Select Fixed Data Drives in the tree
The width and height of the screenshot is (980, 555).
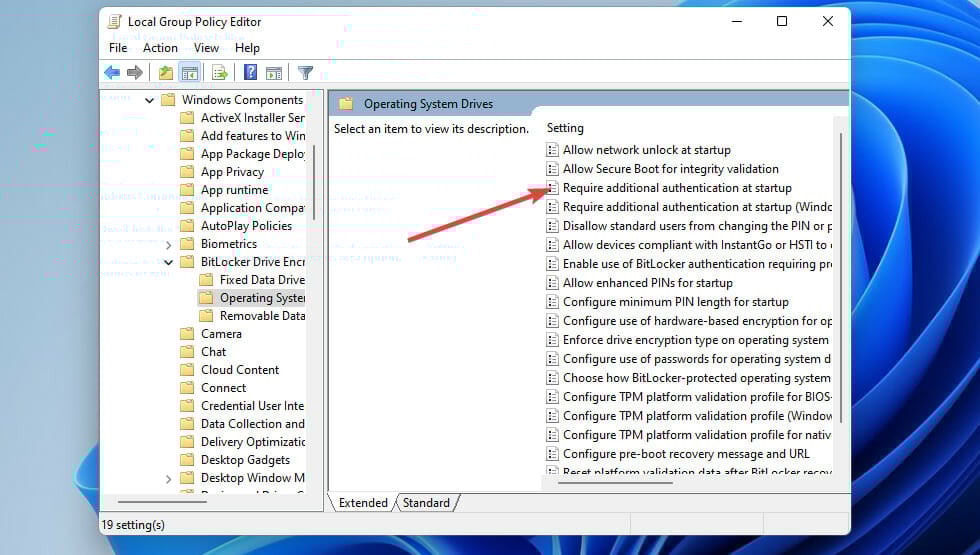(262, 280)
